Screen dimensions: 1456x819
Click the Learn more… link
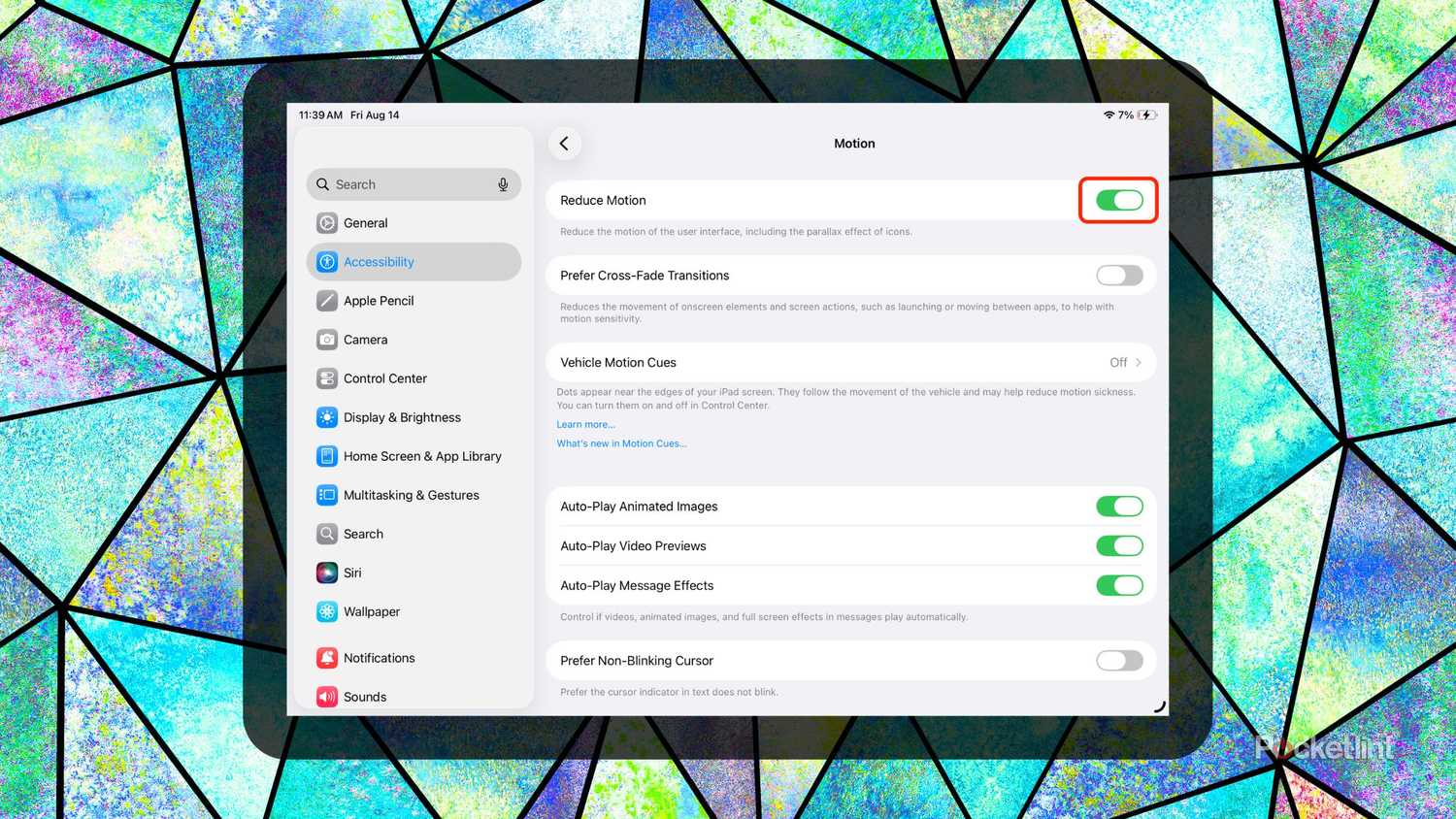click(585, 424)
